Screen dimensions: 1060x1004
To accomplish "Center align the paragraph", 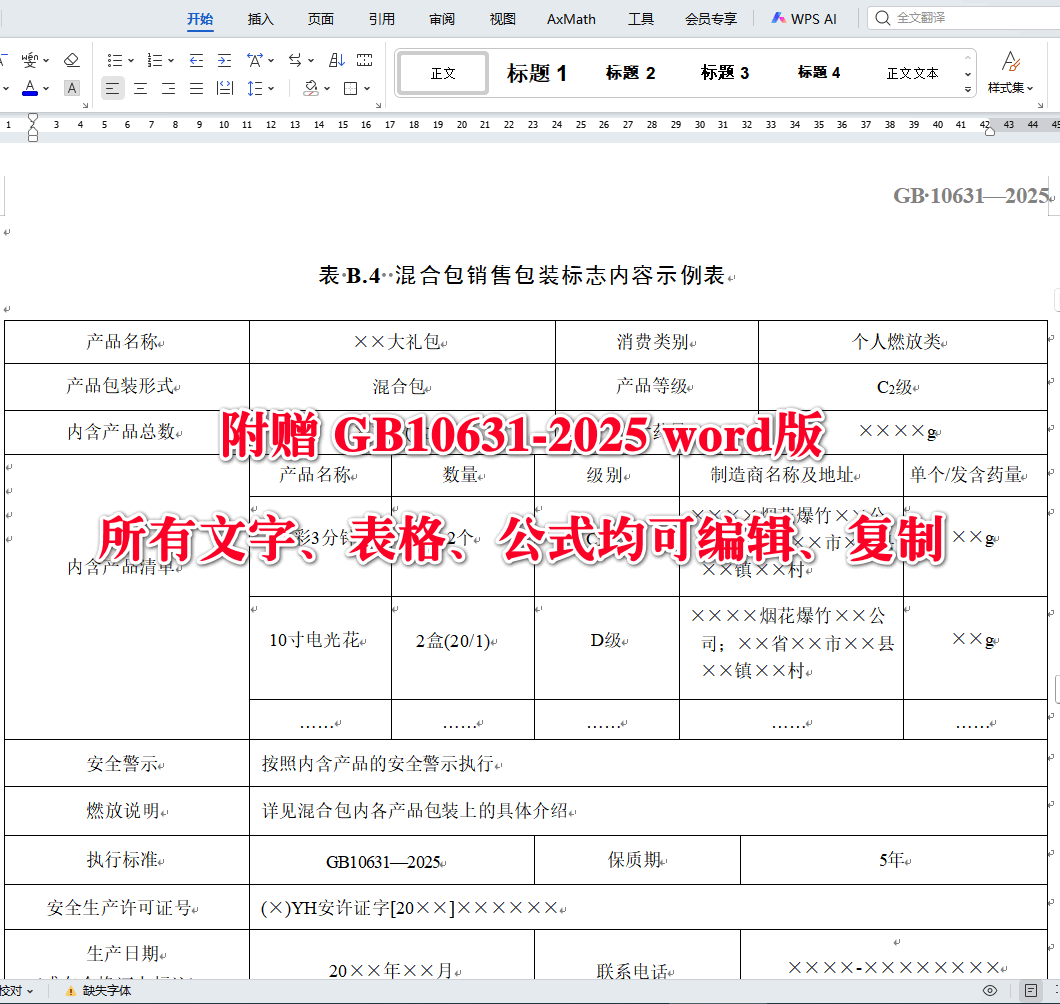I will (x=140, y=88).
